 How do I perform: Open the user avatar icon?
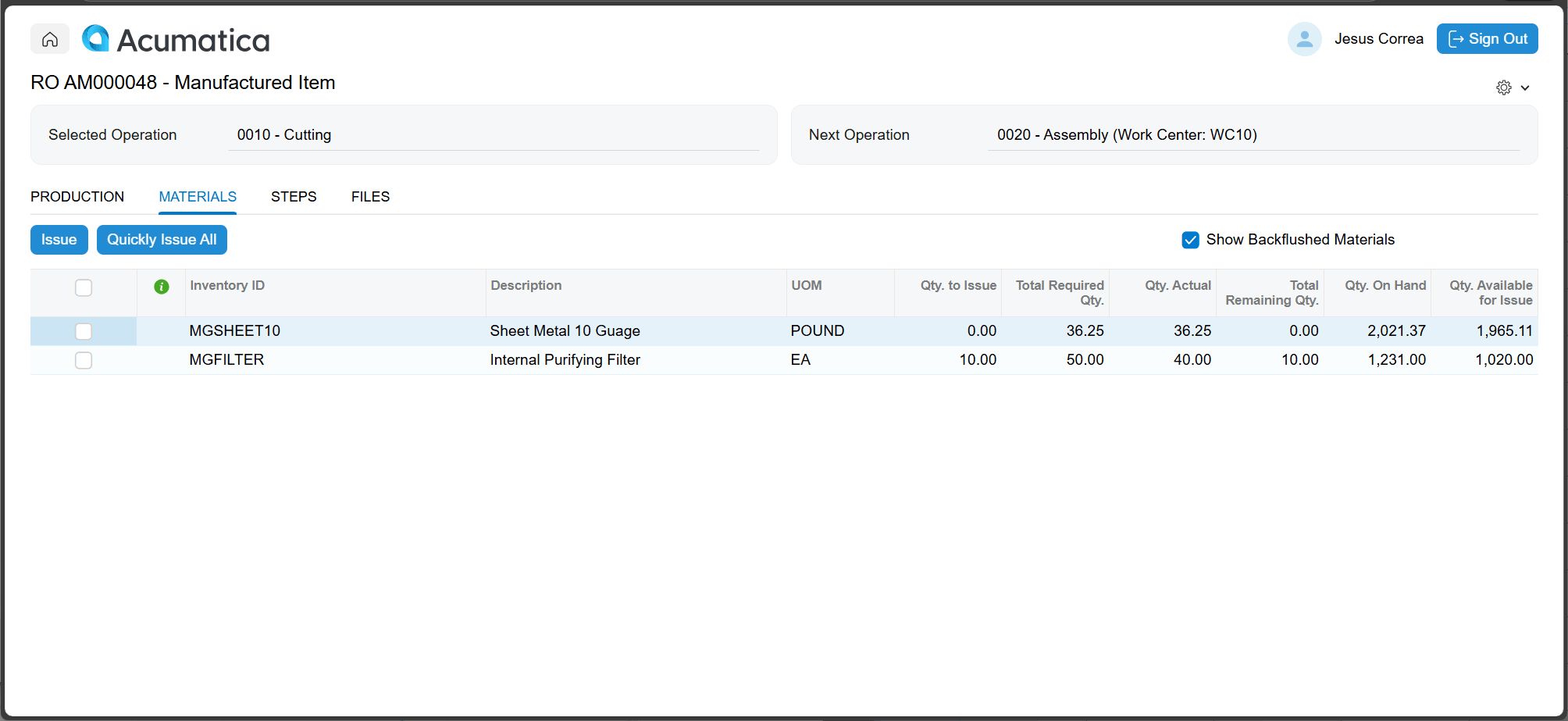(x=1304, y=38)
